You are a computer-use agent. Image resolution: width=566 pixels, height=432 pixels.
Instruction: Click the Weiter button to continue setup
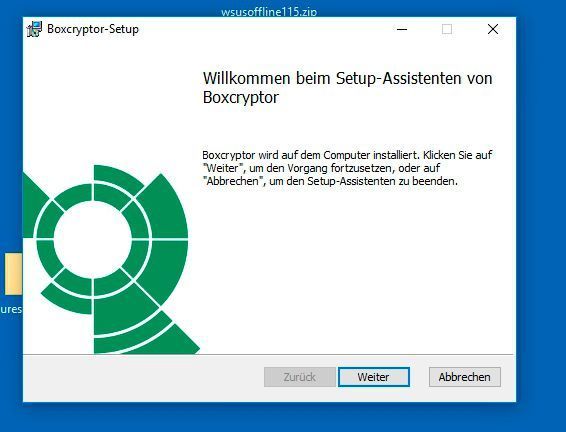pos(374,377)
